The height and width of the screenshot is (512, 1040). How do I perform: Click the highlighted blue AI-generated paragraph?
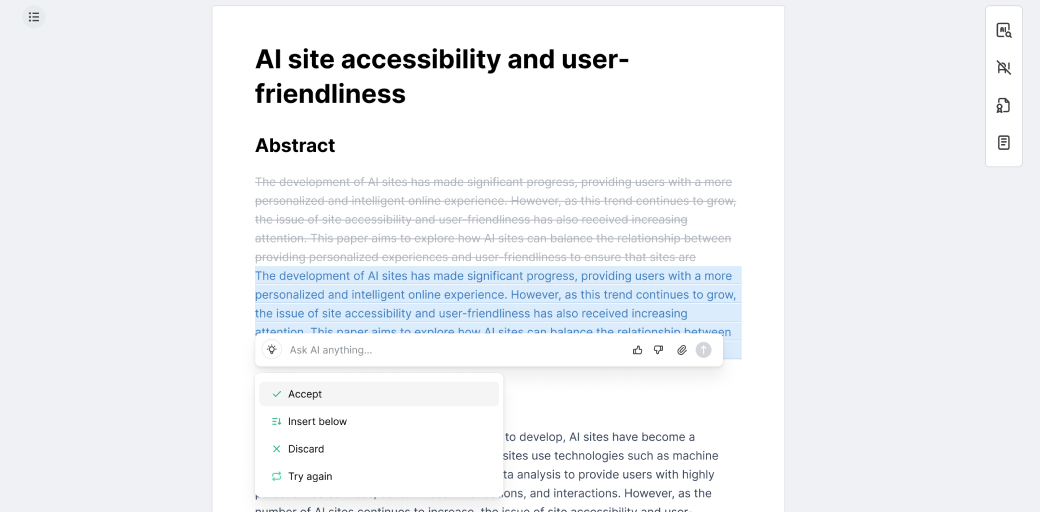click(495, 295)
